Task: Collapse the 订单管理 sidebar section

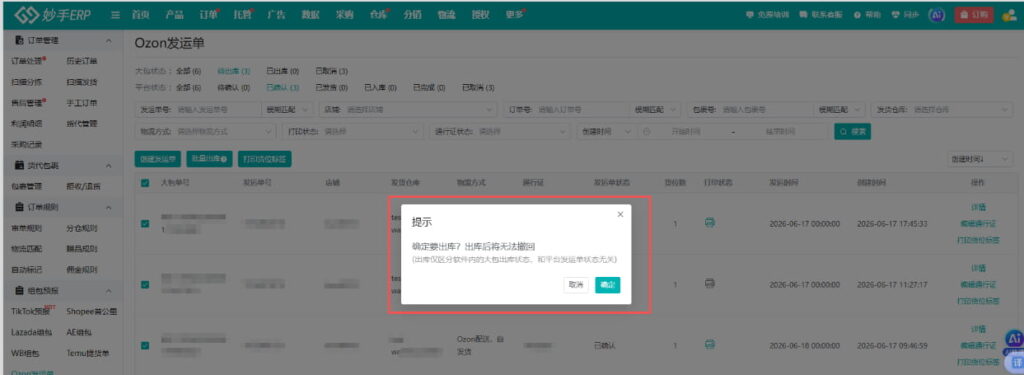Action: 109,41
